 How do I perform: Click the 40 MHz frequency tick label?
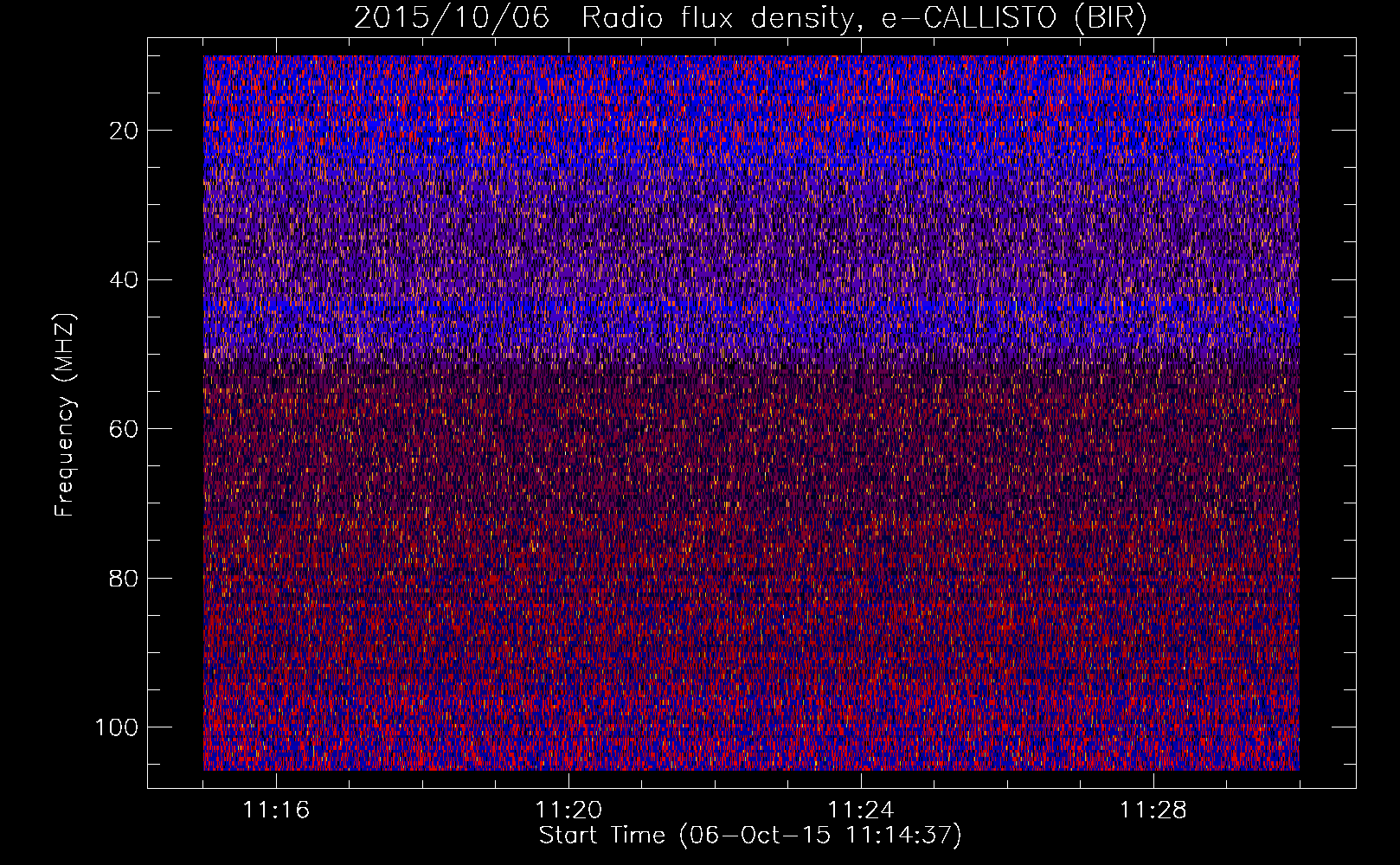click(125, 280)
